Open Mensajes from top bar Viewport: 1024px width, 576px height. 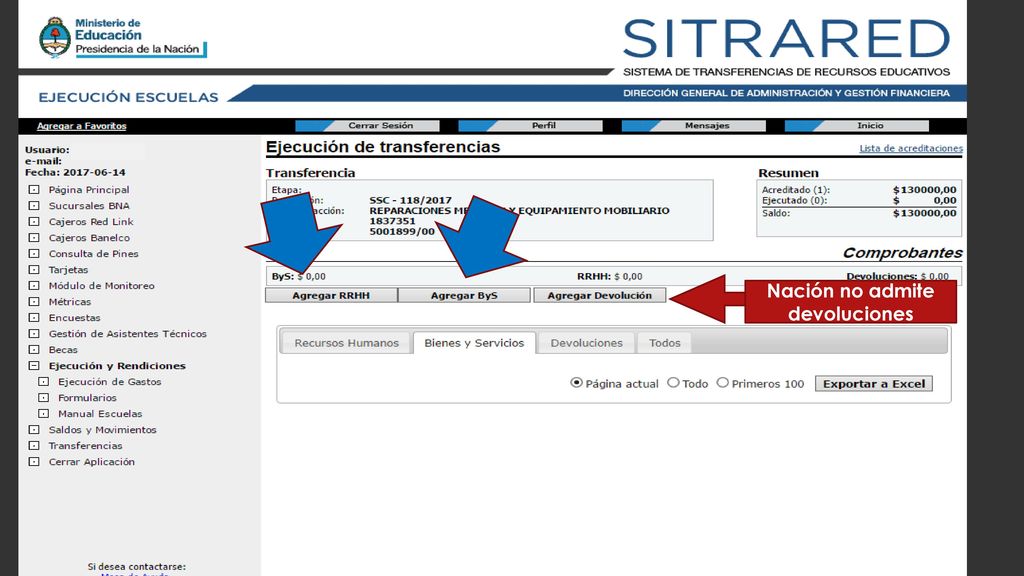pos(694,125)
